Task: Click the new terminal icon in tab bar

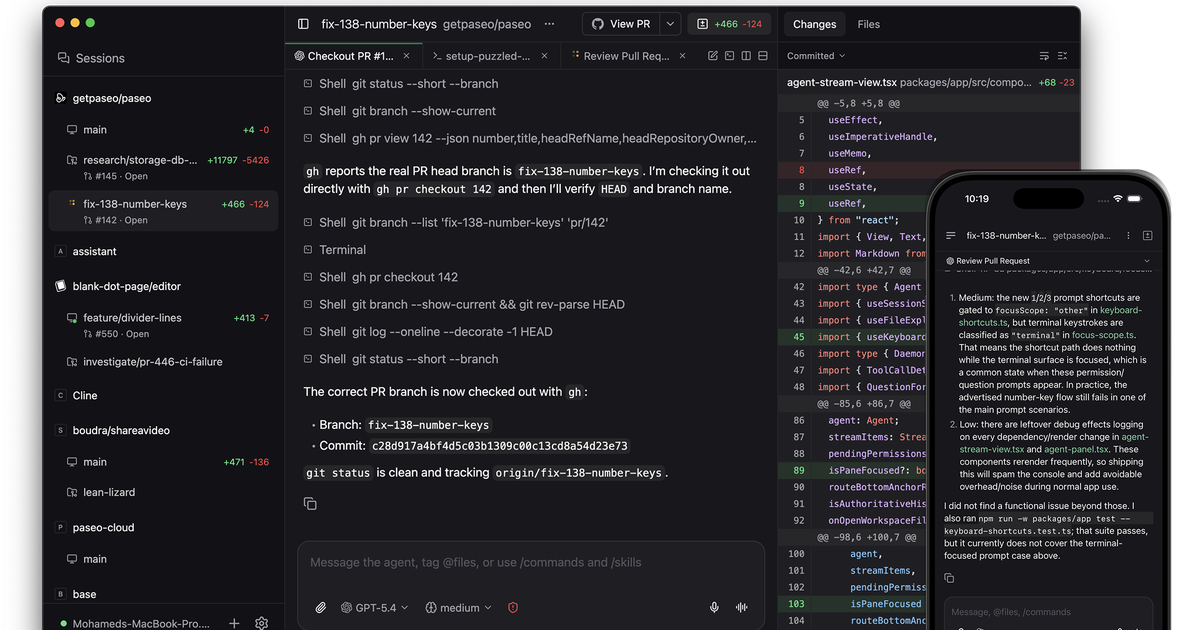Action: 731,56
